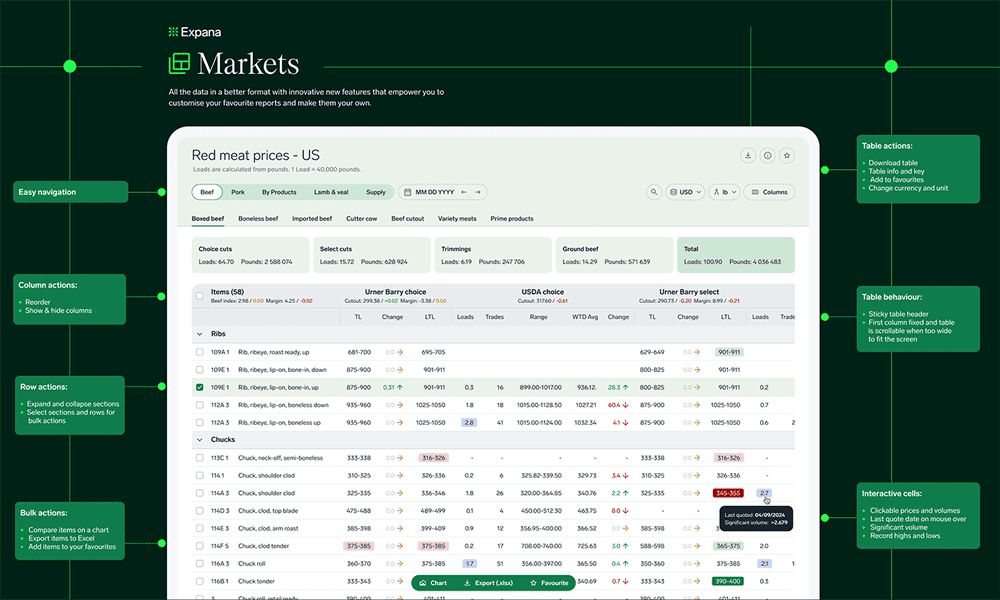Go to previous date with left arrow
Screen dimensions: 1000x600
(464, 192)
